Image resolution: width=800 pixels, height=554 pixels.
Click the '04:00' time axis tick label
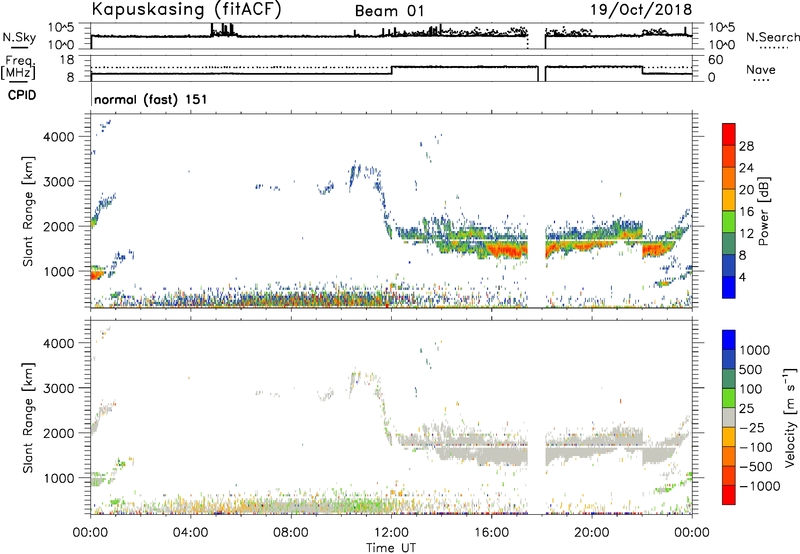point(190,533)
